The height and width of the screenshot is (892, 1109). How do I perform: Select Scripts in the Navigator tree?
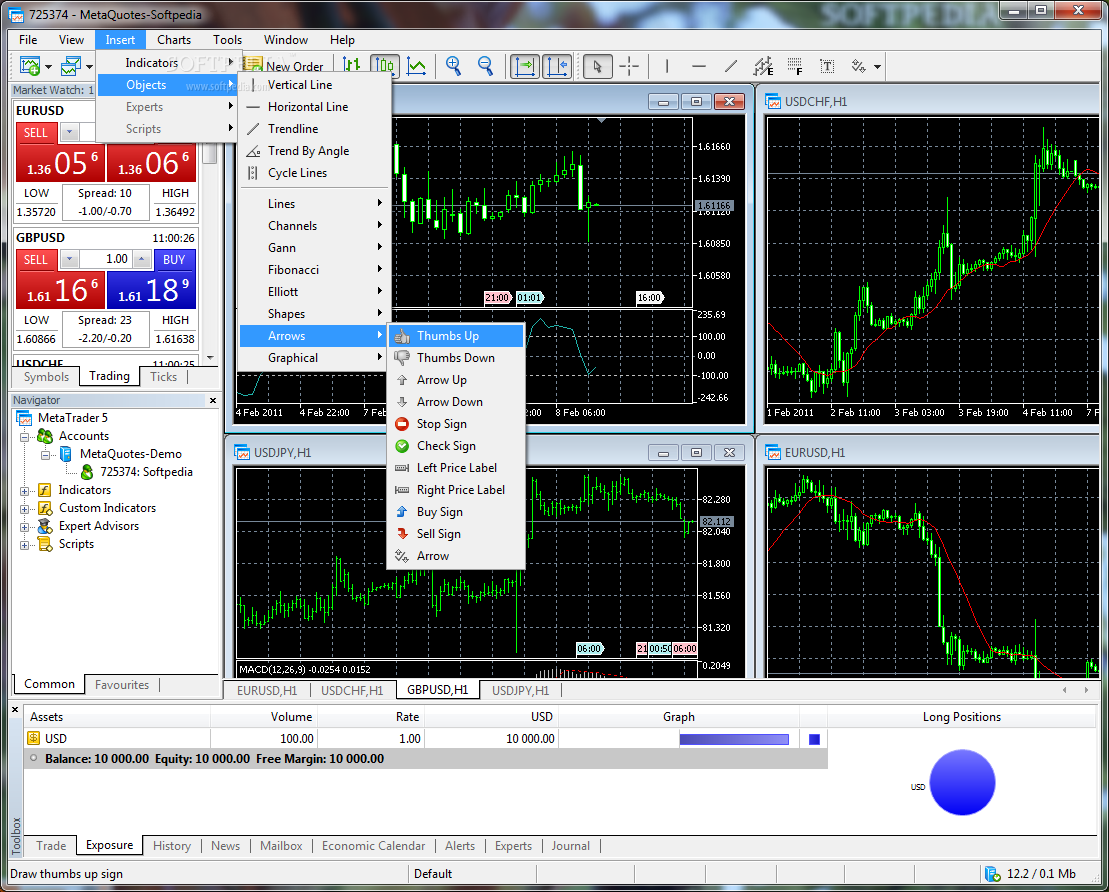tap(76, 544)
